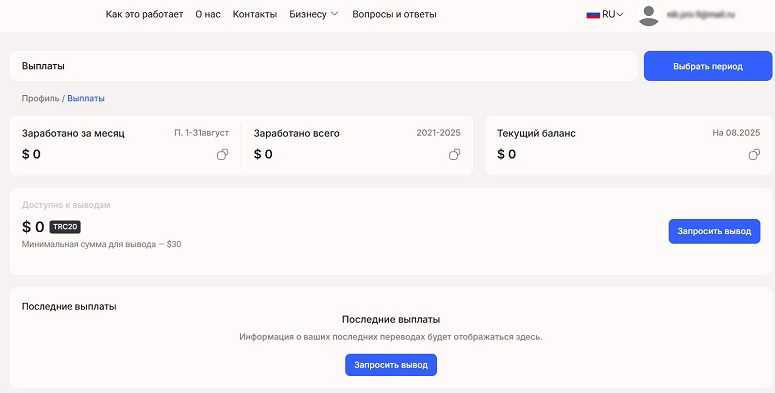Click the info text about последних переводах

click(x=391, y=337)
